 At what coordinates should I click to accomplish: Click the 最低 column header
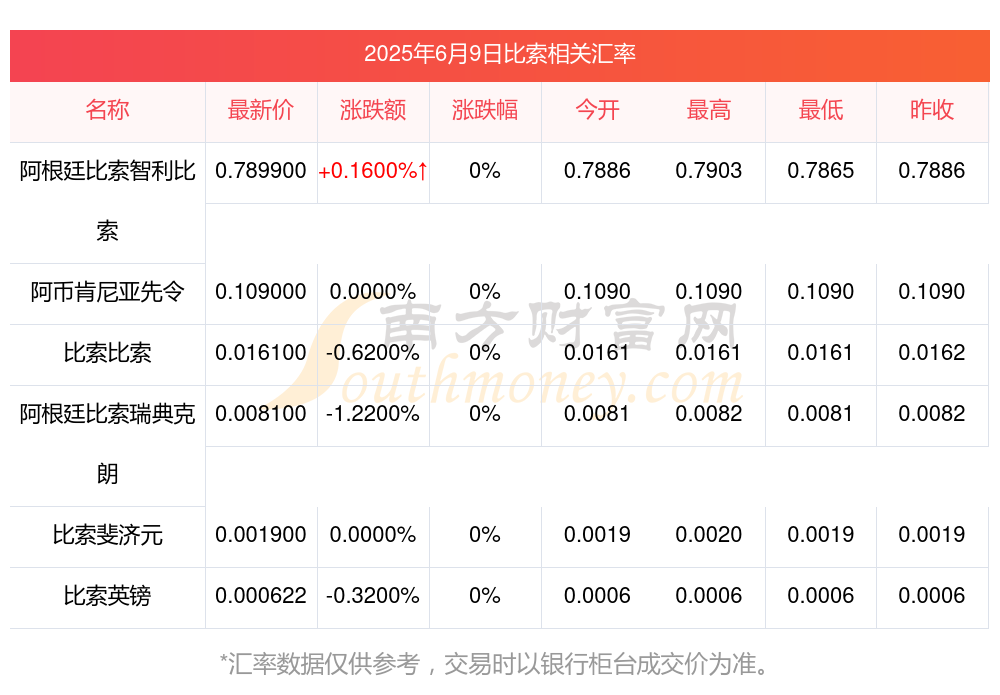click(820, 110)
